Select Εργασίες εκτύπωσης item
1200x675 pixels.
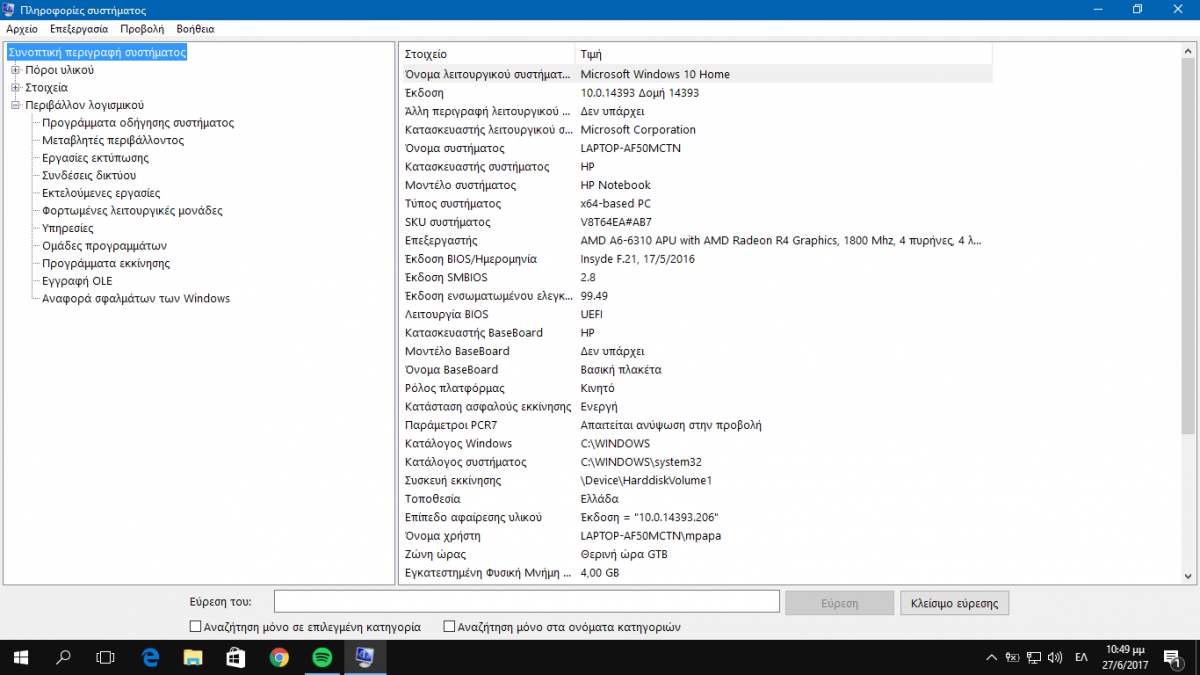click(95, 158)
